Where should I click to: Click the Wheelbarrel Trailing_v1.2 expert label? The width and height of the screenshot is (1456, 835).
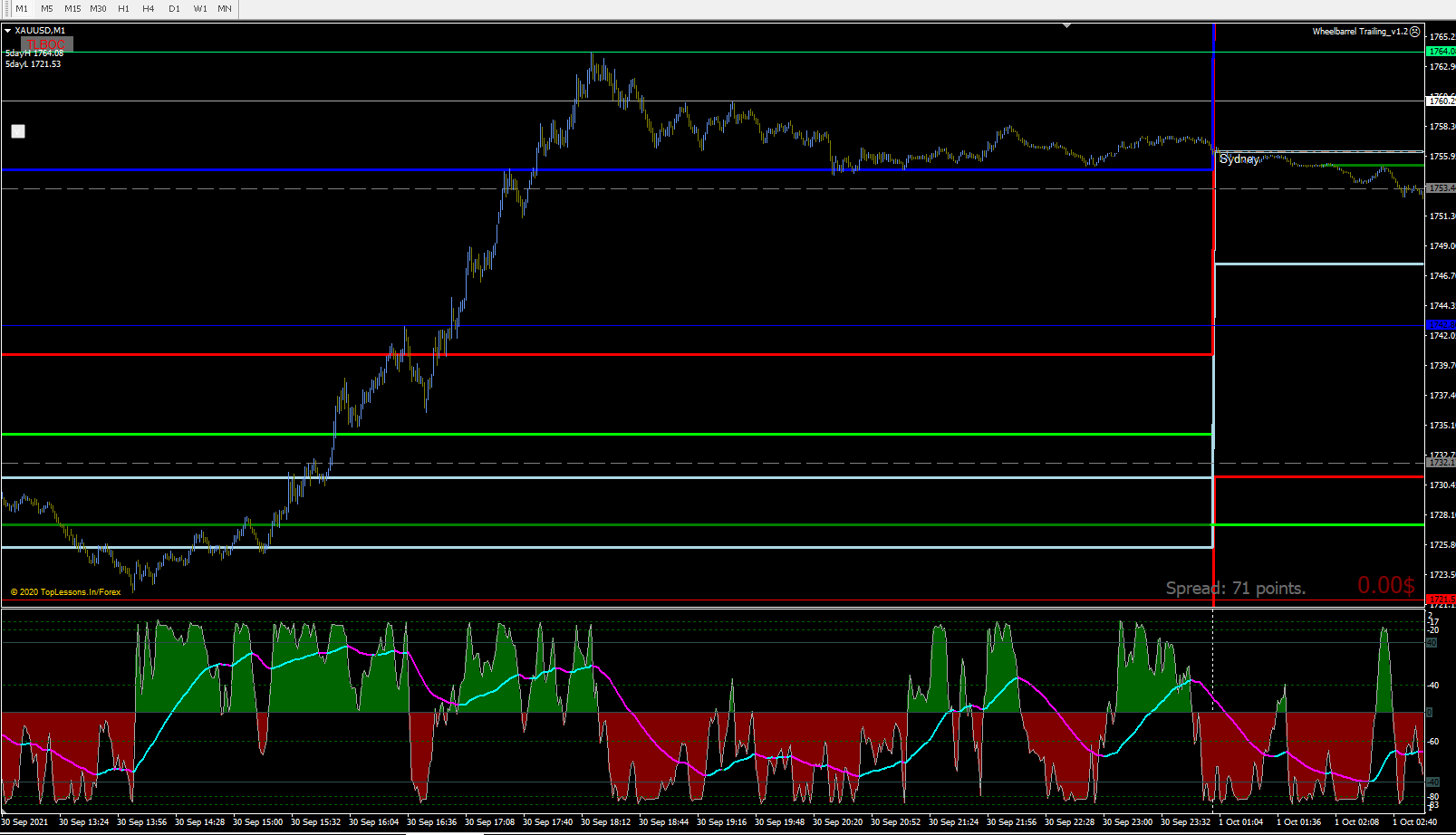(x=1360, y=32)
